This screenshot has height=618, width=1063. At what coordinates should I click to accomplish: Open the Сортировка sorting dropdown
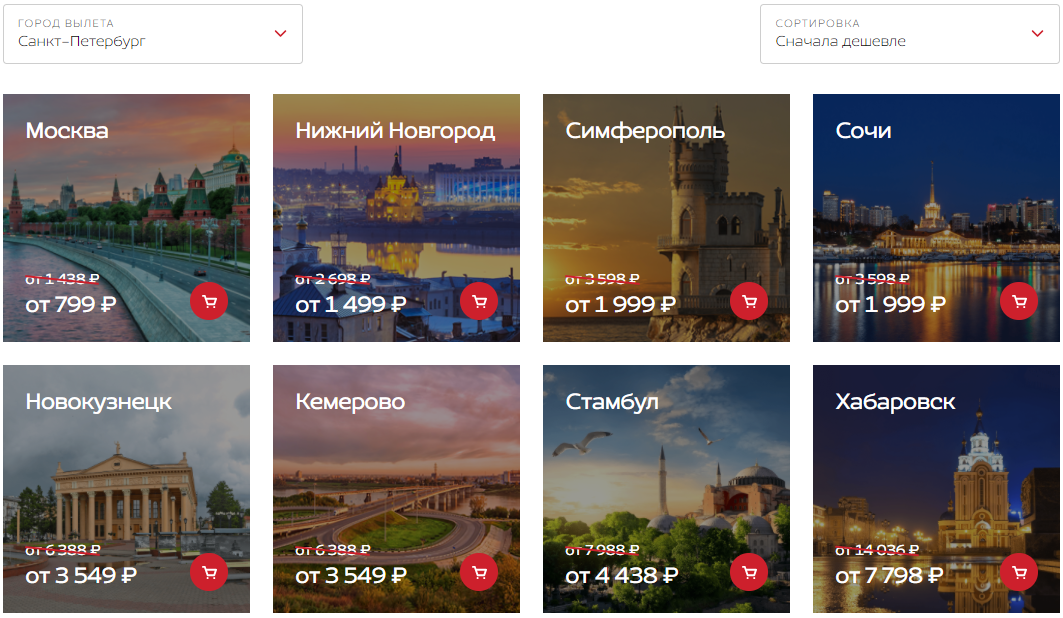pos(910,34)
